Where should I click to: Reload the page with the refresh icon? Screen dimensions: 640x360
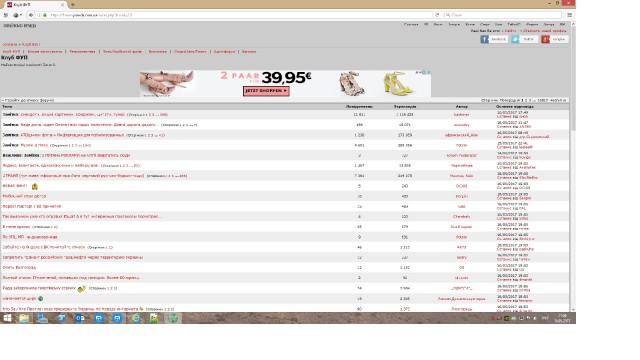pos(437,15)
